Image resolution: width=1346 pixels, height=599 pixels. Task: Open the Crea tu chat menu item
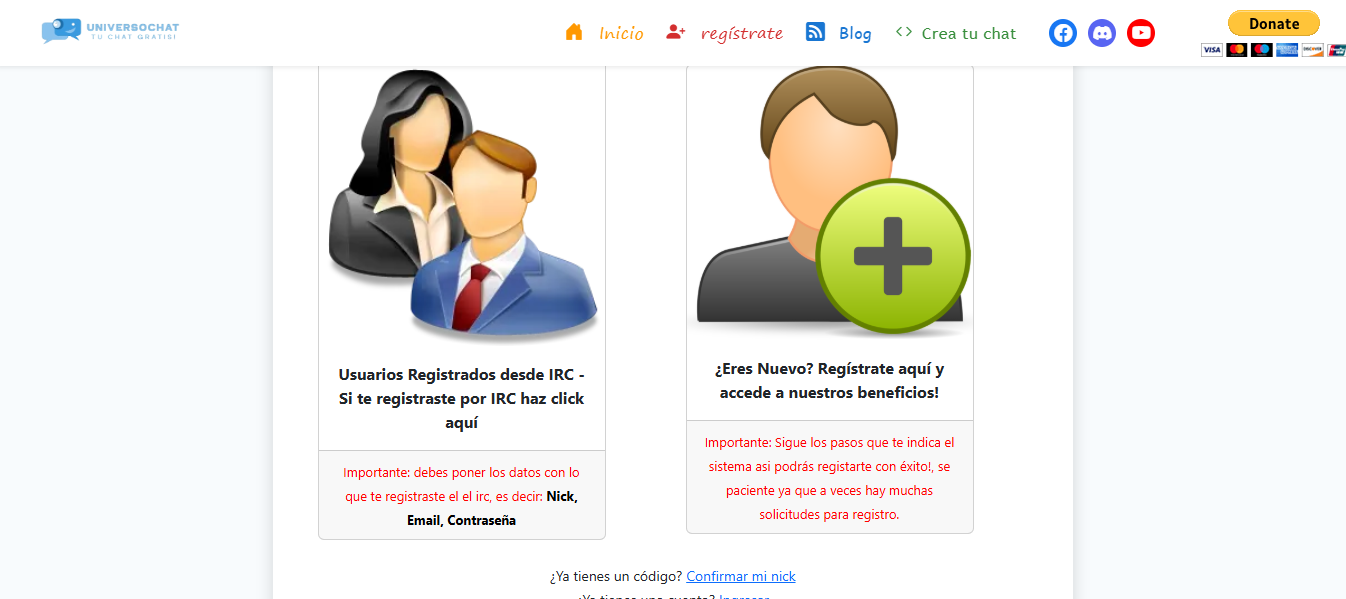point(969,33)
